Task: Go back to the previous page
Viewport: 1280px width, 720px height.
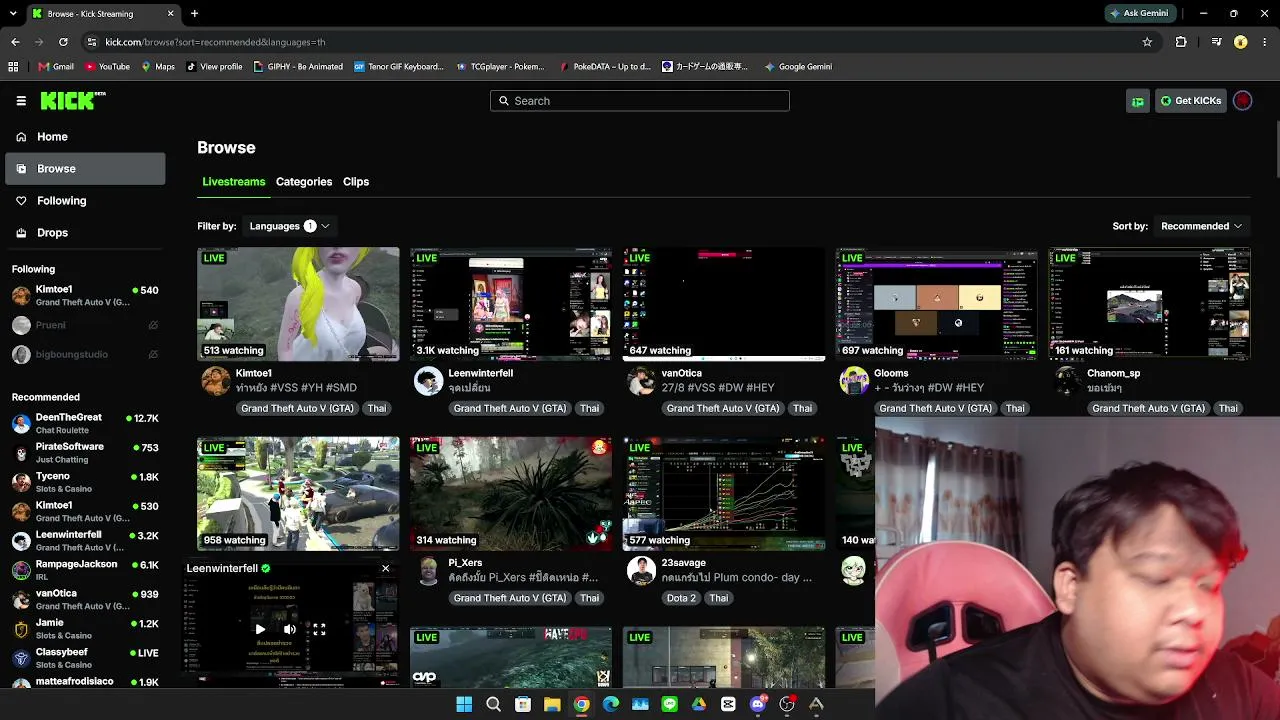Action: [x=15, y=42]
